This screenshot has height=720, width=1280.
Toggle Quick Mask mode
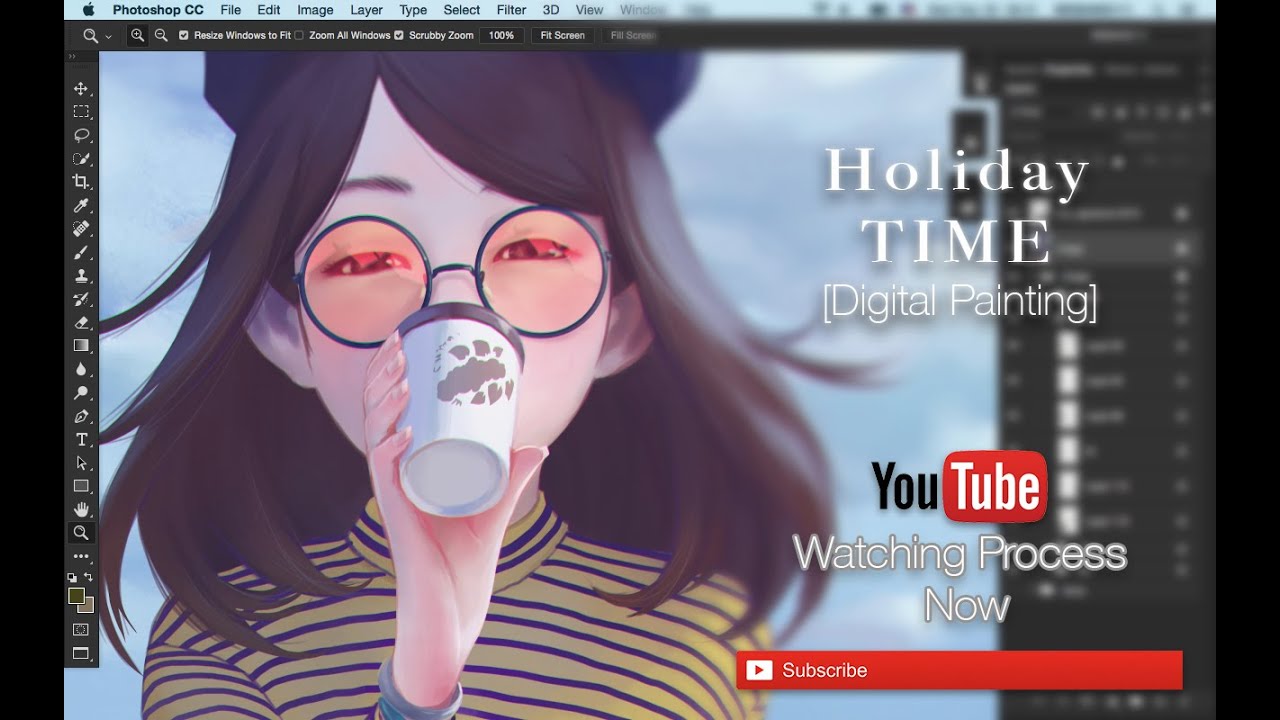coord(81,630)
